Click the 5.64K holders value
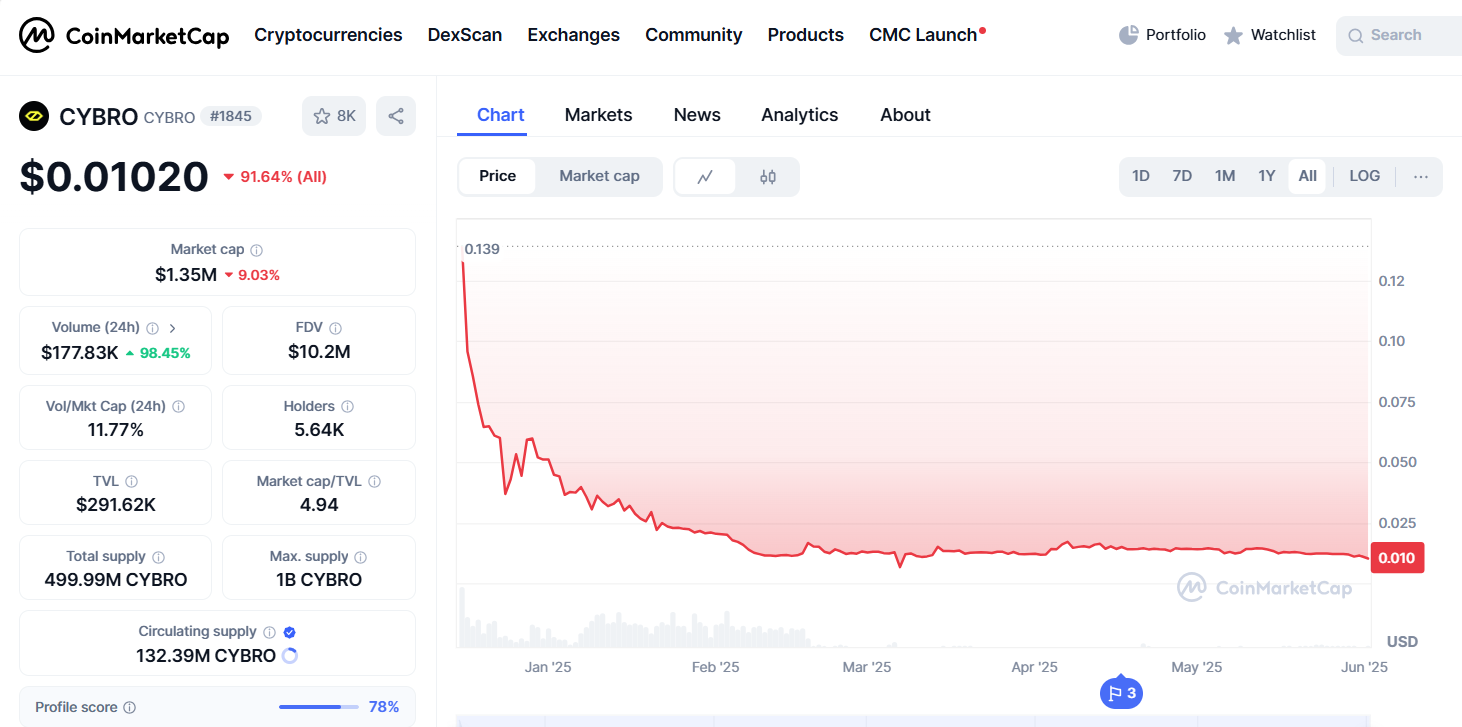The height and width of the screenshot is (727, 1462). coord(319,430)
